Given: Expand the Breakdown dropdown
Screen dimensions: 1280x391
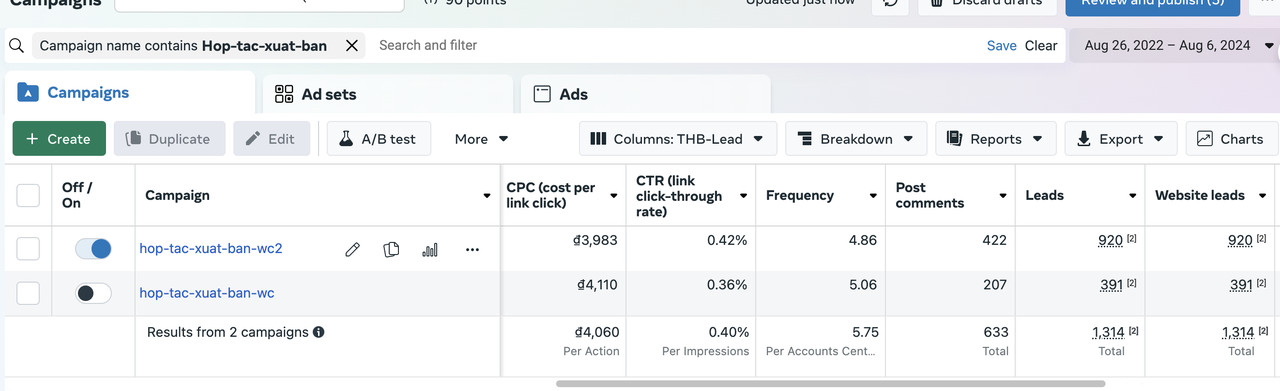Looking at the screenshot, I should pos(856,139).
